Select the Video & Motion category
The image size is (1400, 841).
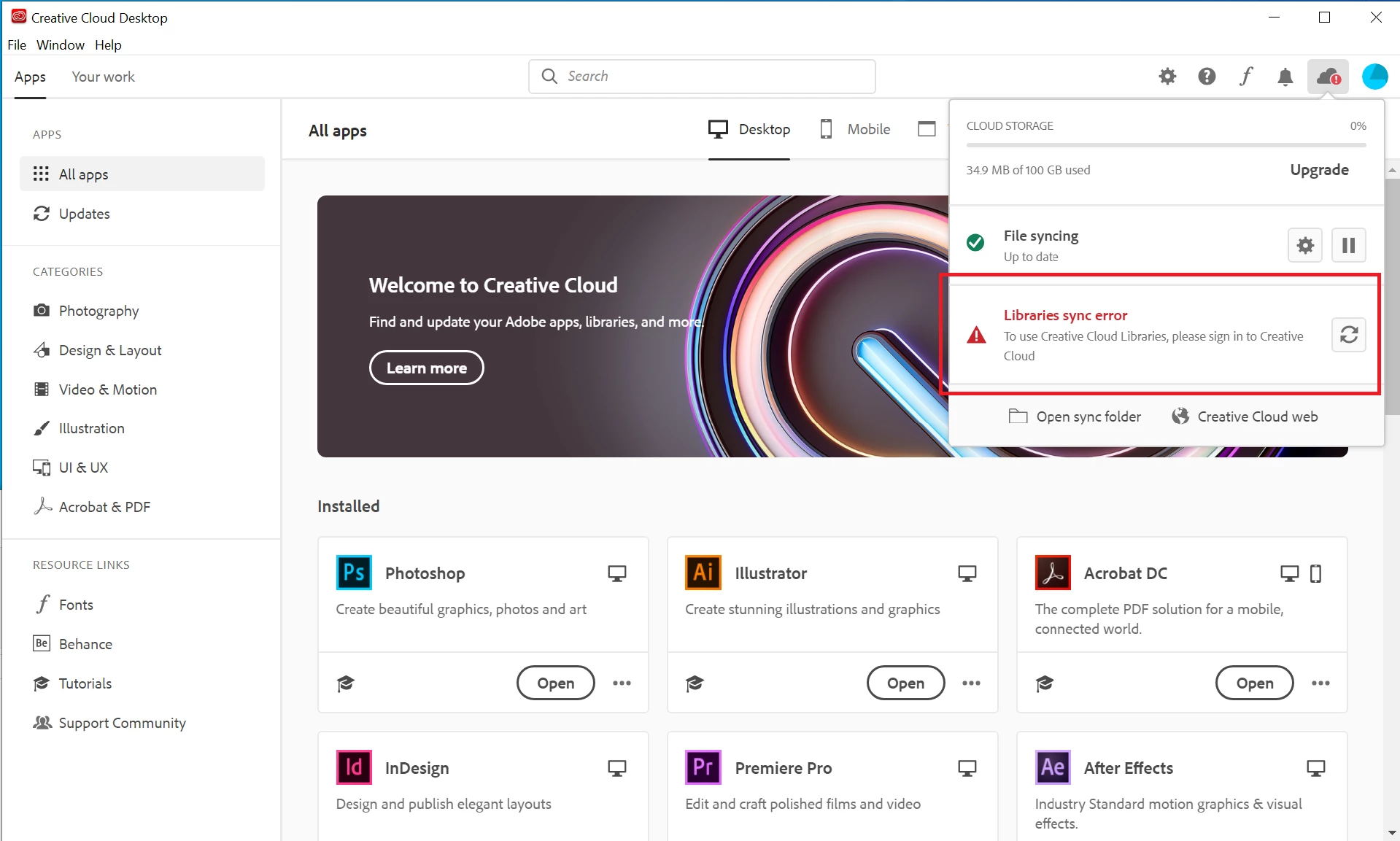point(142,390)
